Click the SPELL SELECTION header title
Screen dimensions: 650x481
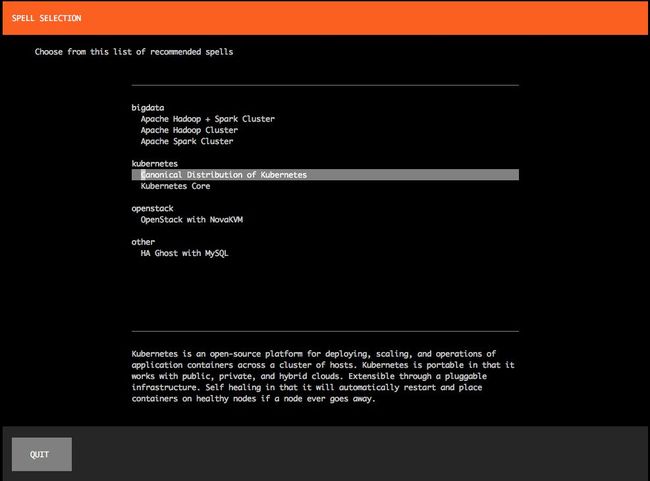(x=46, y=18)
